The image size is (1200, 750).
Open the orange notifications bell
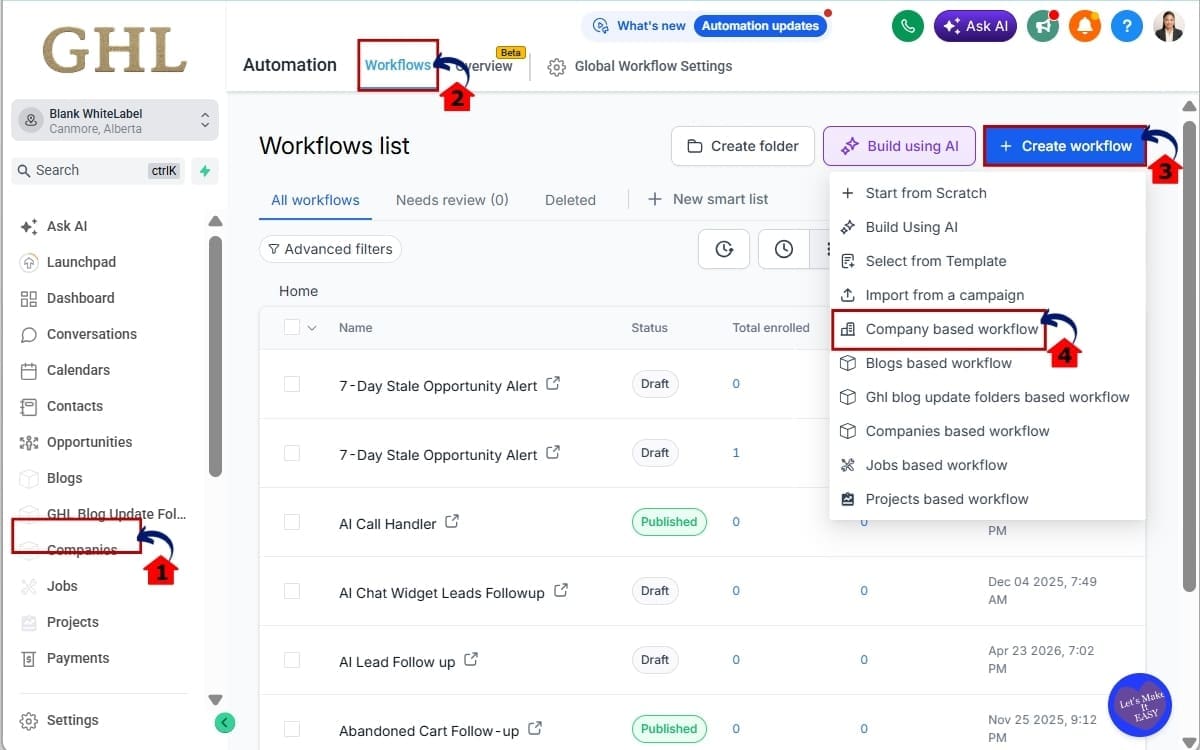click(x=1085, y=26)
